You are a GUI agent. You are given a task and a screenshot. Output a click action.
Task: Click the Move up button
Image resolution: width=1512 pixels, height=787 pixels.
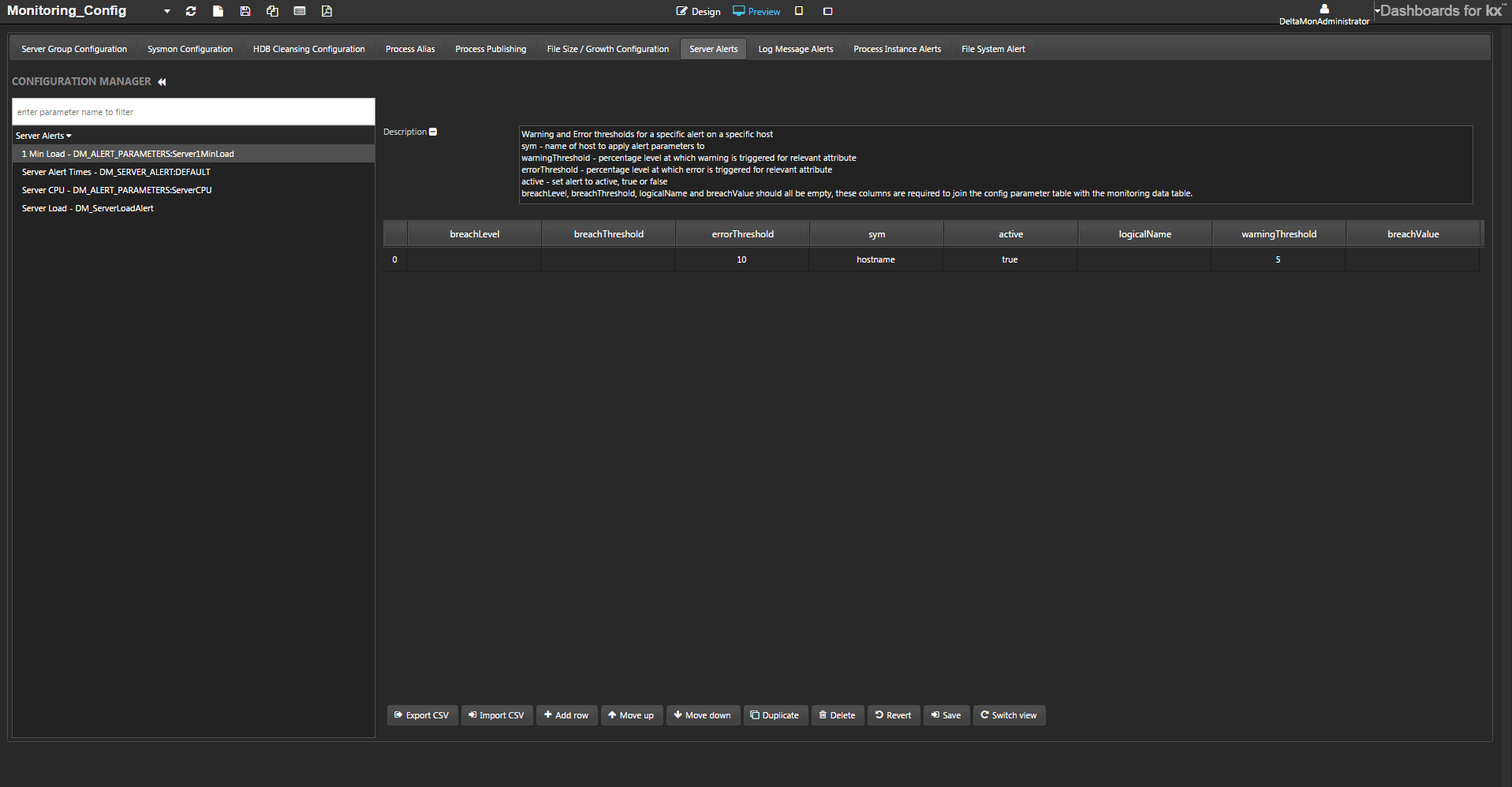pos(632,715)
